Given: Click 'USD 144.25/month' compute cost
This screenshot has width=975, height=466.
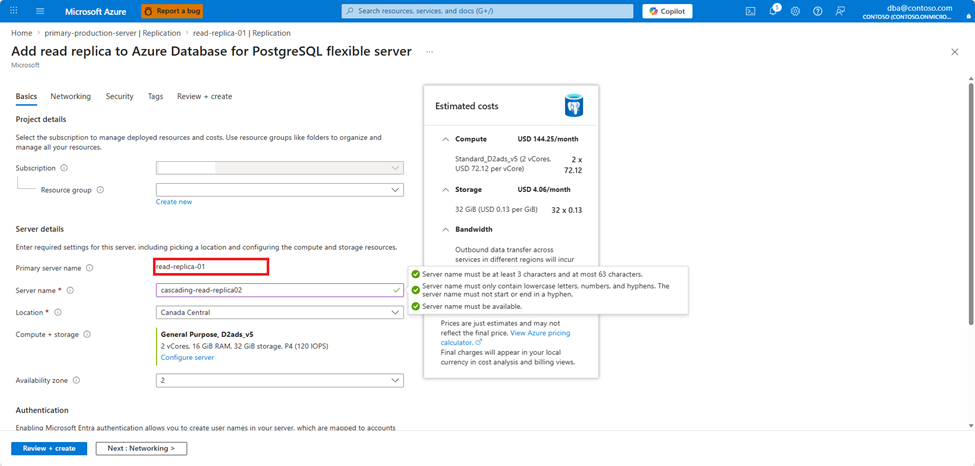Looking at the screenshot, I should (547, 139).
